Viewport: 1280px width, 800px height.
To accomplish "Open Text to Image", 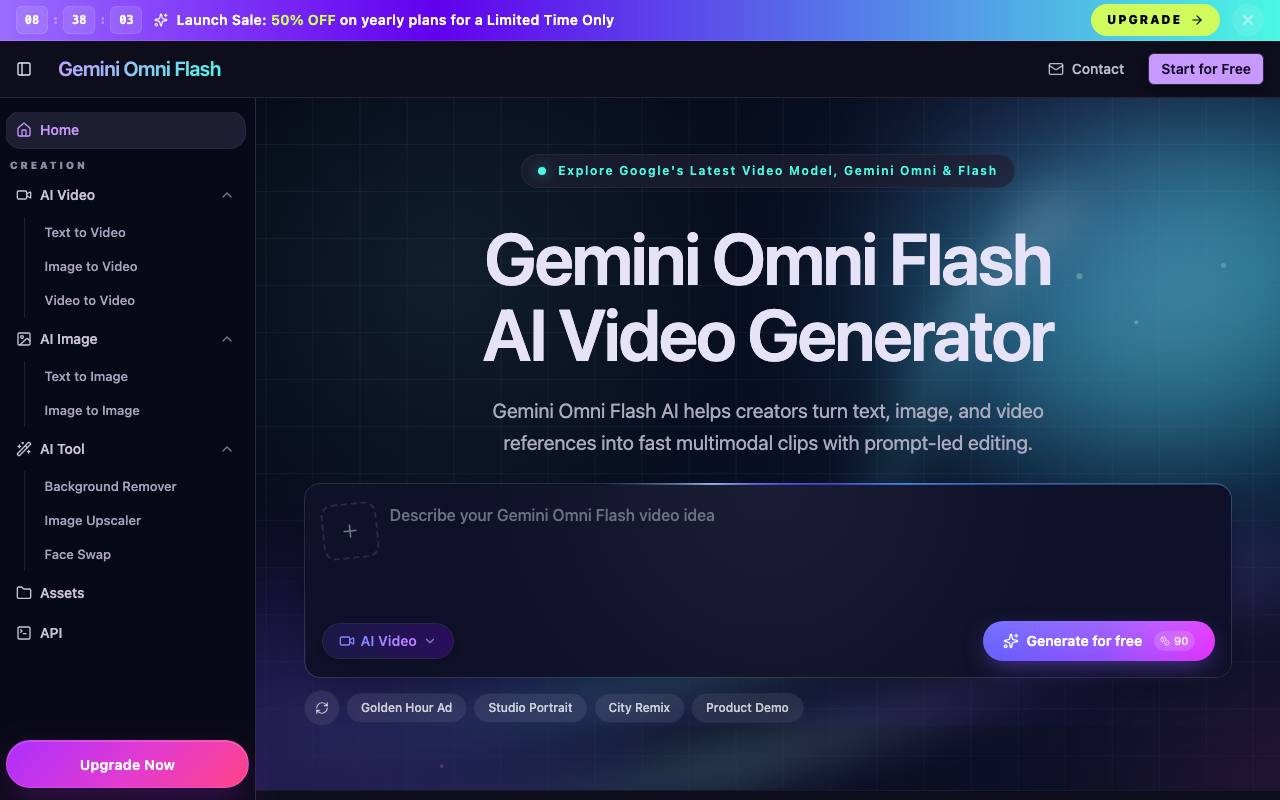I will click(x=86, y=376).
